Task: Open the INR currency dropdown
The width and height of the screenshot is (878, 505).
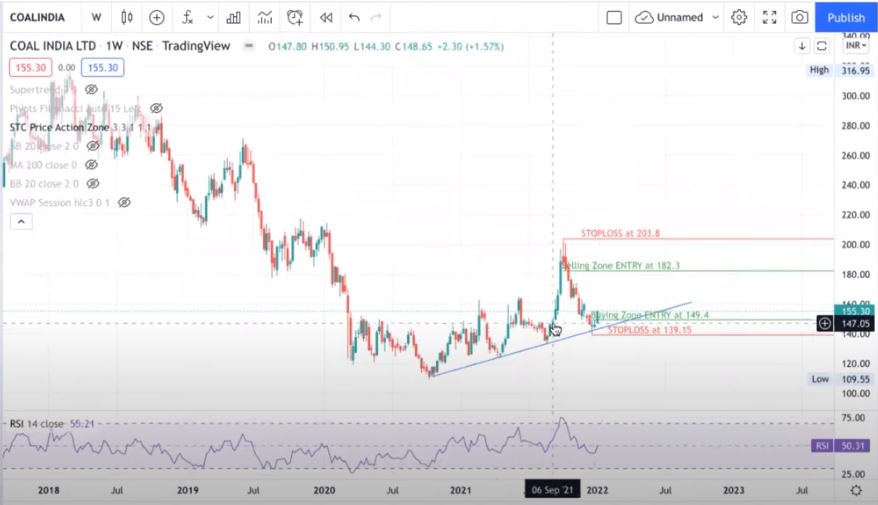Action: 855,46
